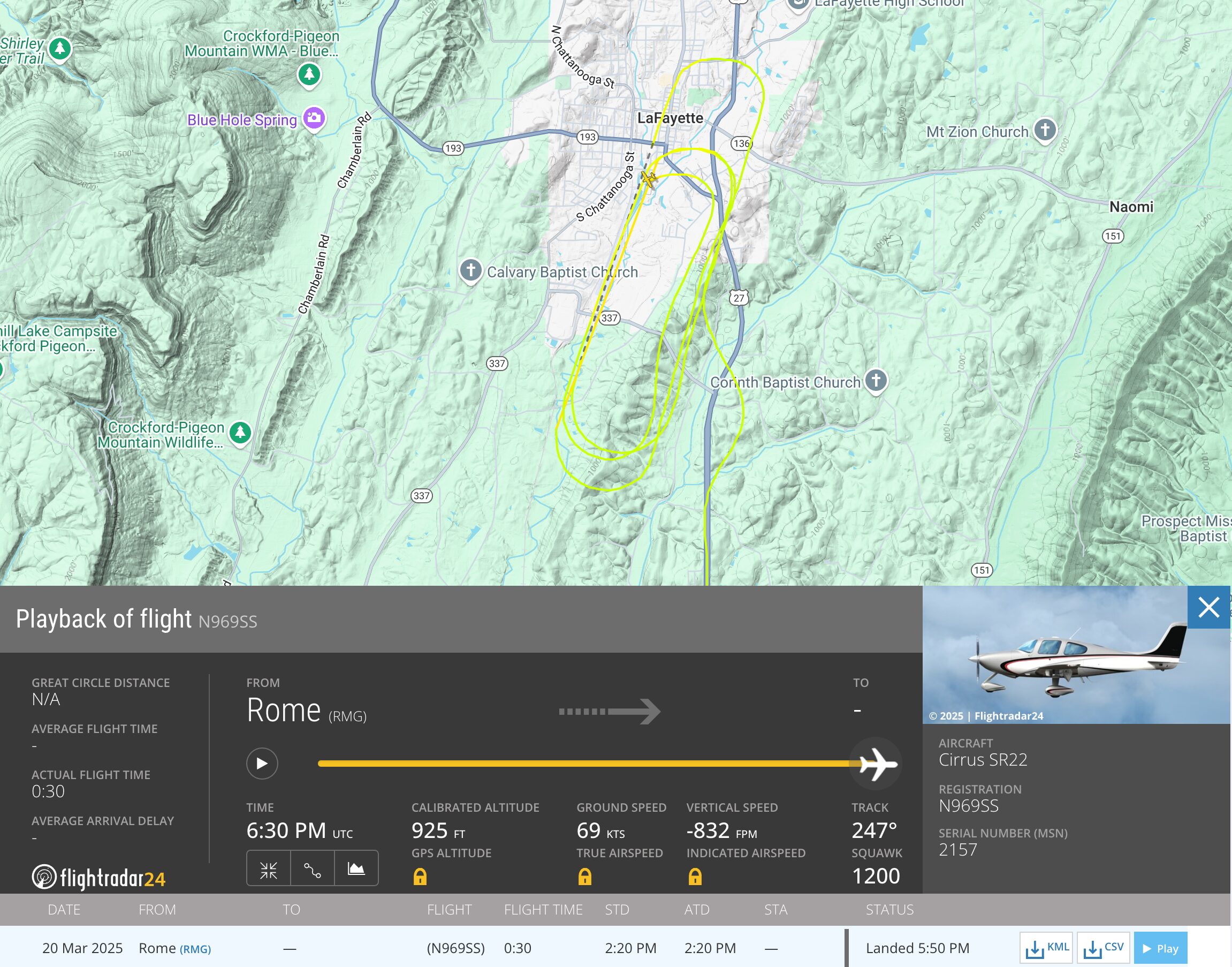Click the actual flight time 0:30 value
The image size is (1232, 967).
(48, 791)
